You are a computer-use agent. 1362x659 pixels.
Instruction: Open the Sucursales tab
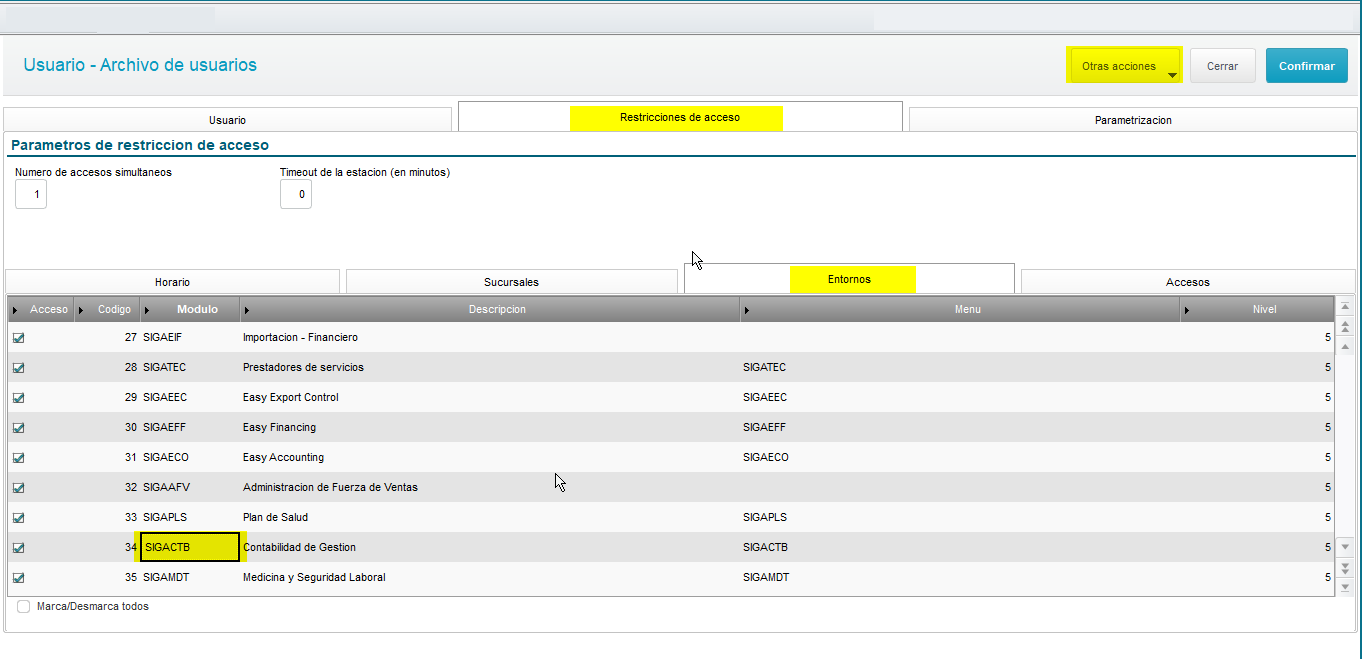click(x=511, y=282)
